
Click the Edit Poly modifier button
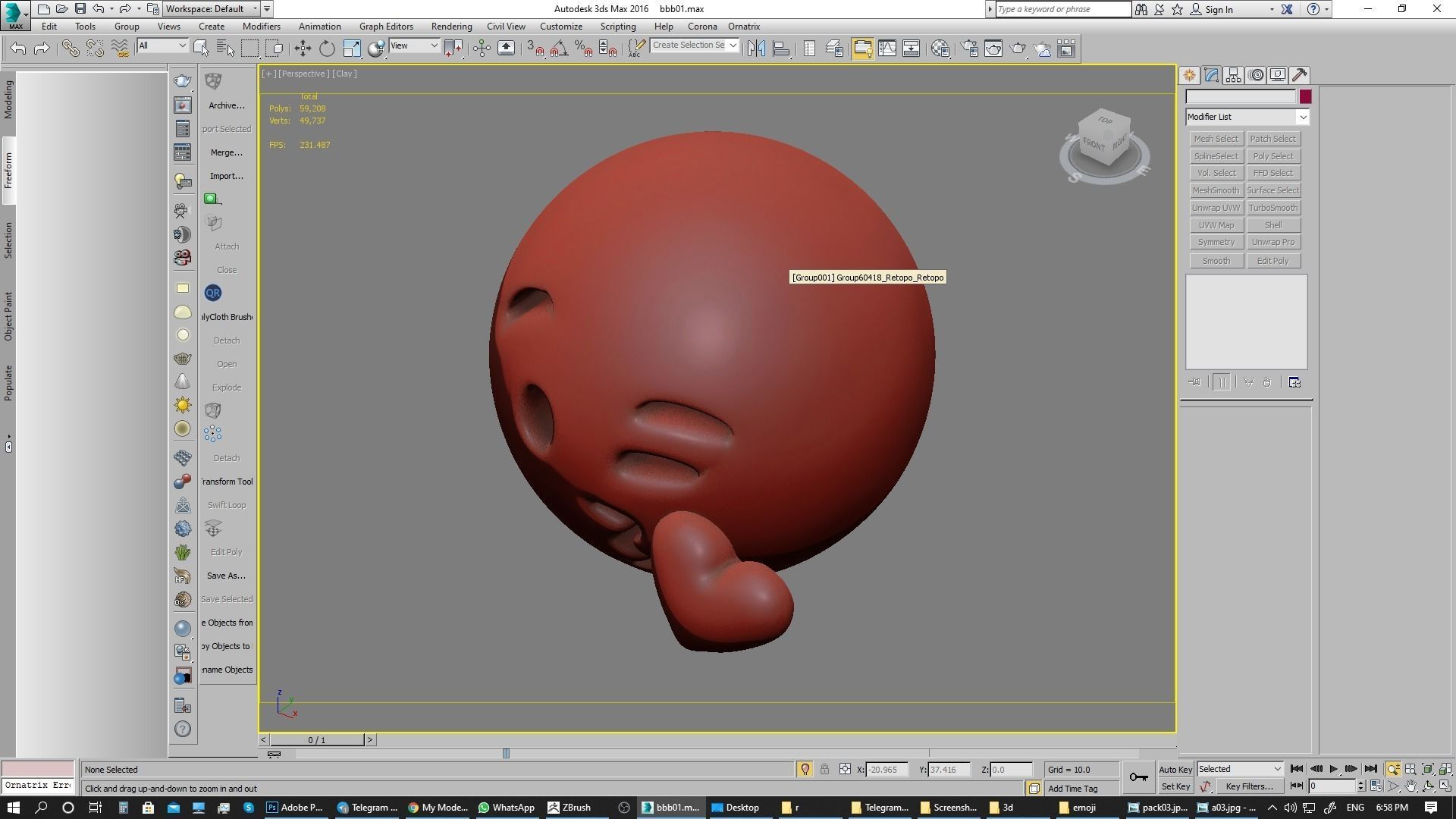tap(1272, 261)
